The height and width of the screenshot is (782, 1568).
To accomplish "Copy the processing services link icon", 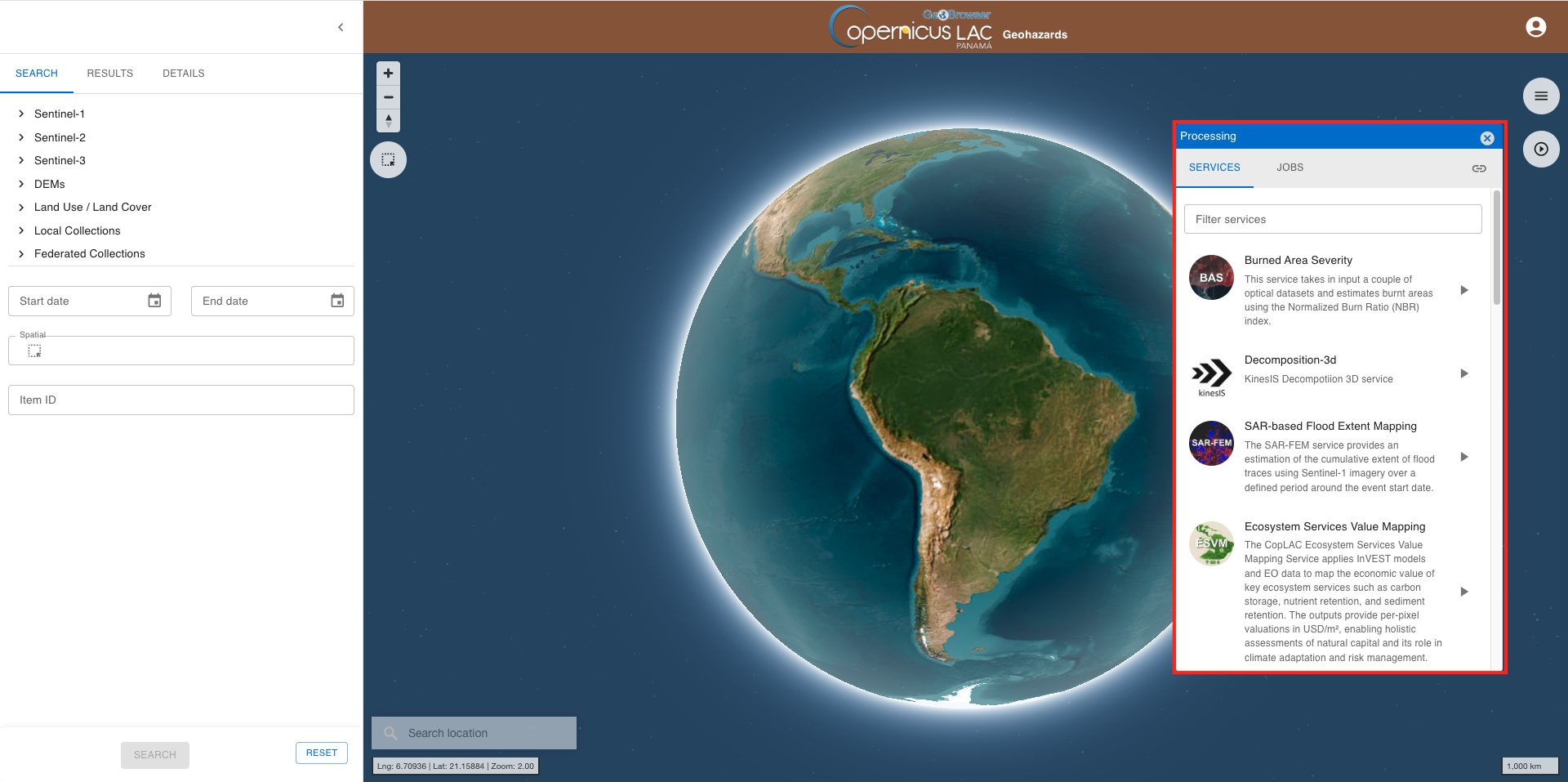I will (1478, 168).
